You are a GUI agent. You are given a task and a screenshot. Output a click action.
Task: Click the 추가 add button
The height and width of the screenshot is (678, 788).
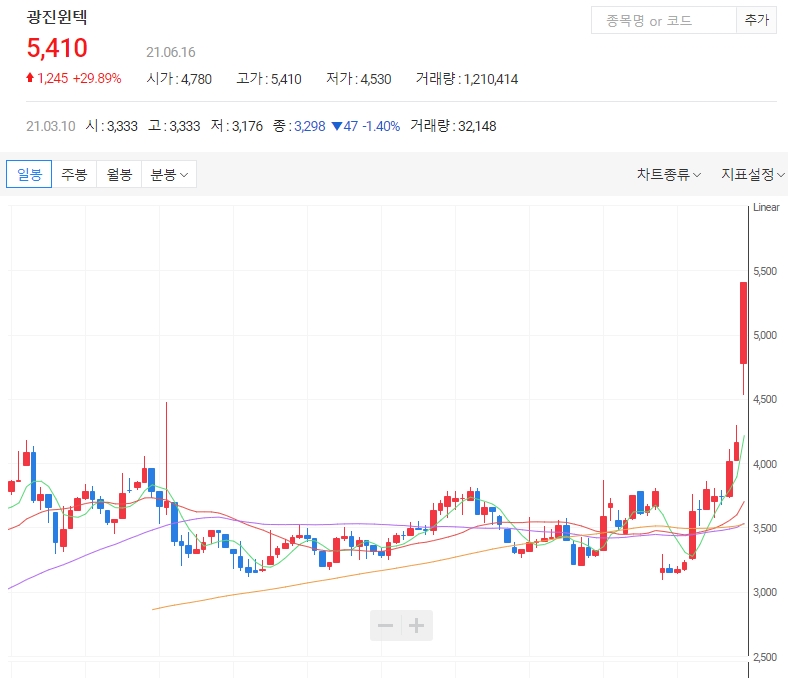pyautogui.click(x=756, y=21)
